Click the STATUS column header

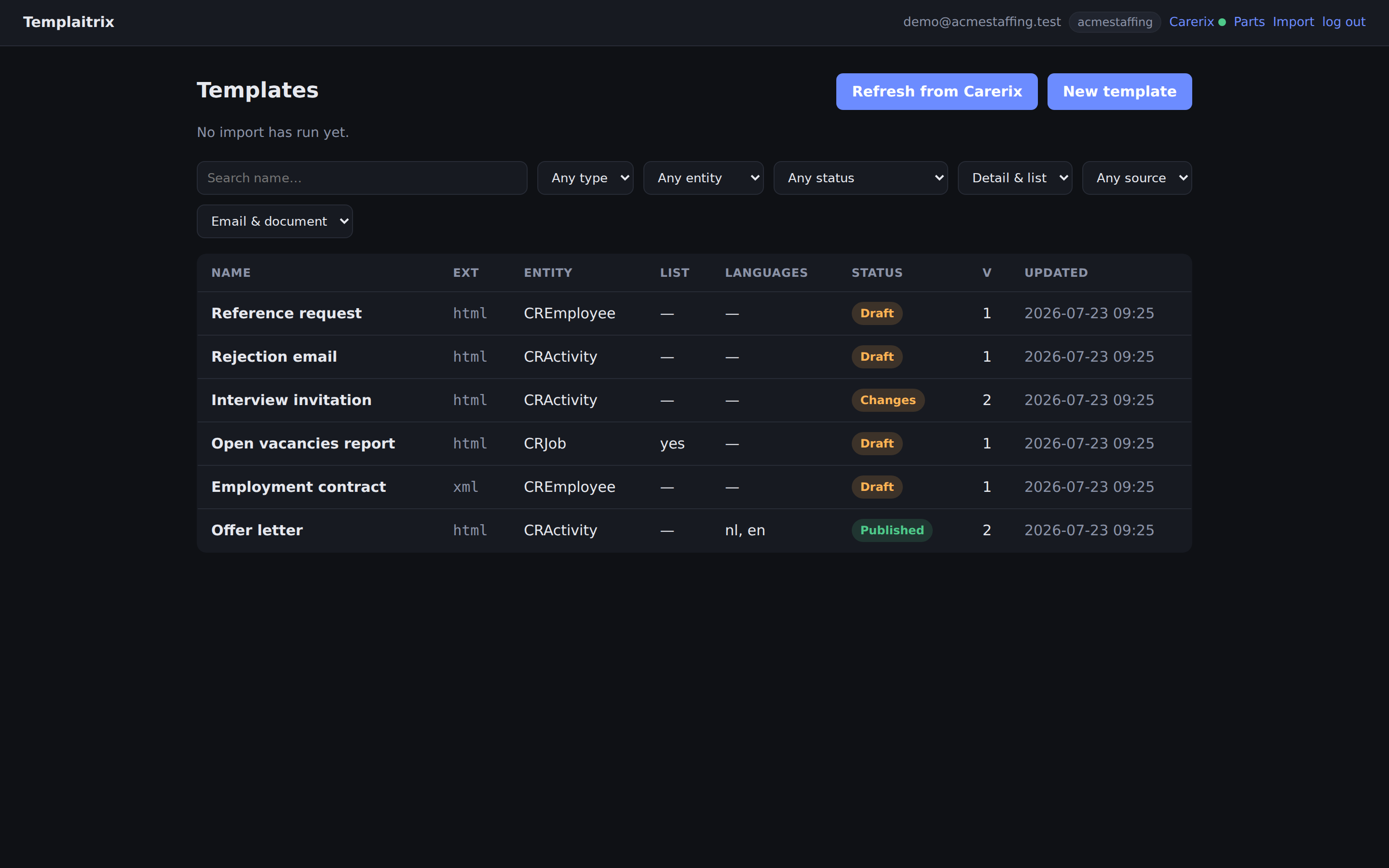(876, 272)
